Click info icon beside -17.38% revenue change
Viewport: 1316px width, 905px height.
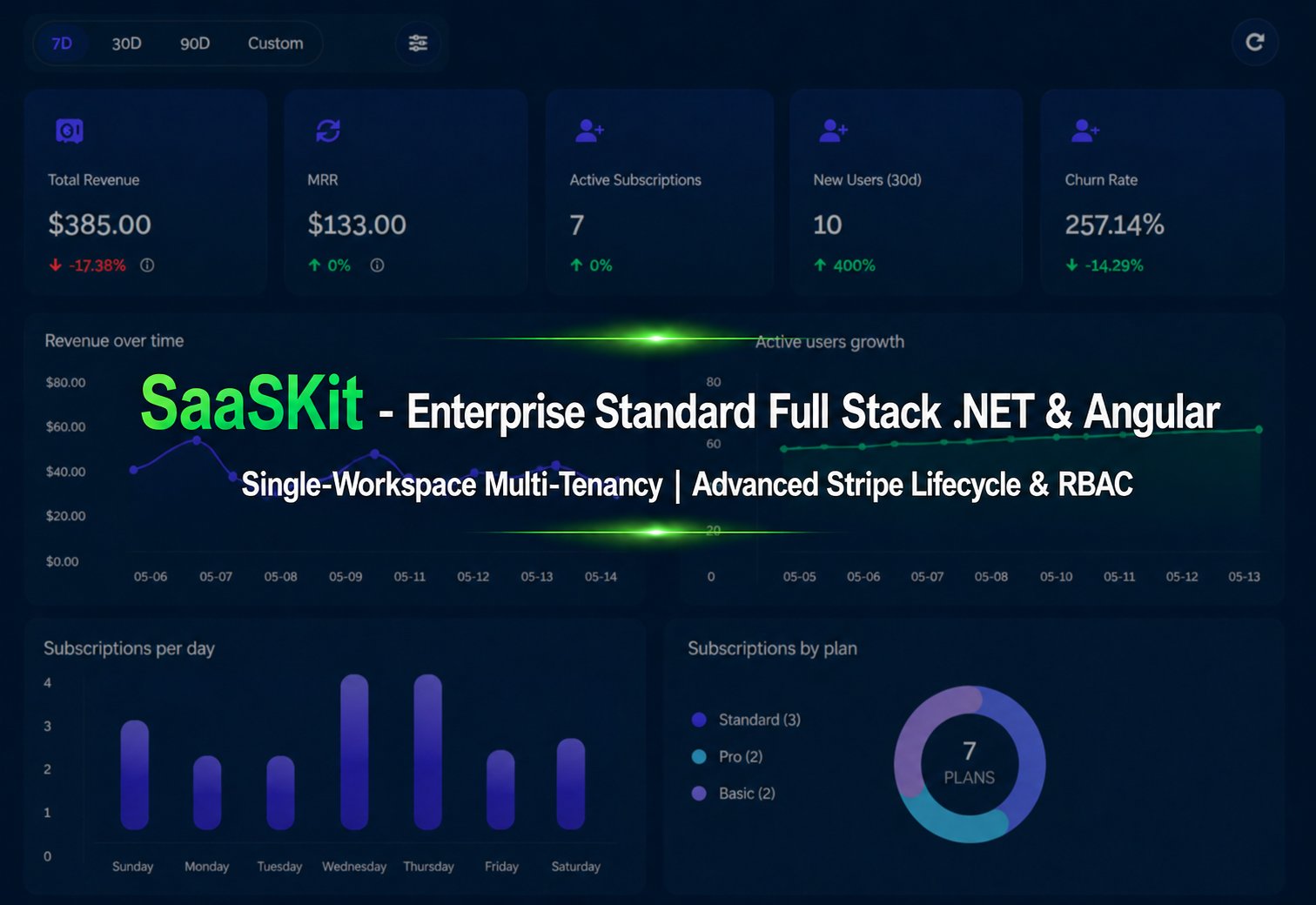[x=147, y=265]
